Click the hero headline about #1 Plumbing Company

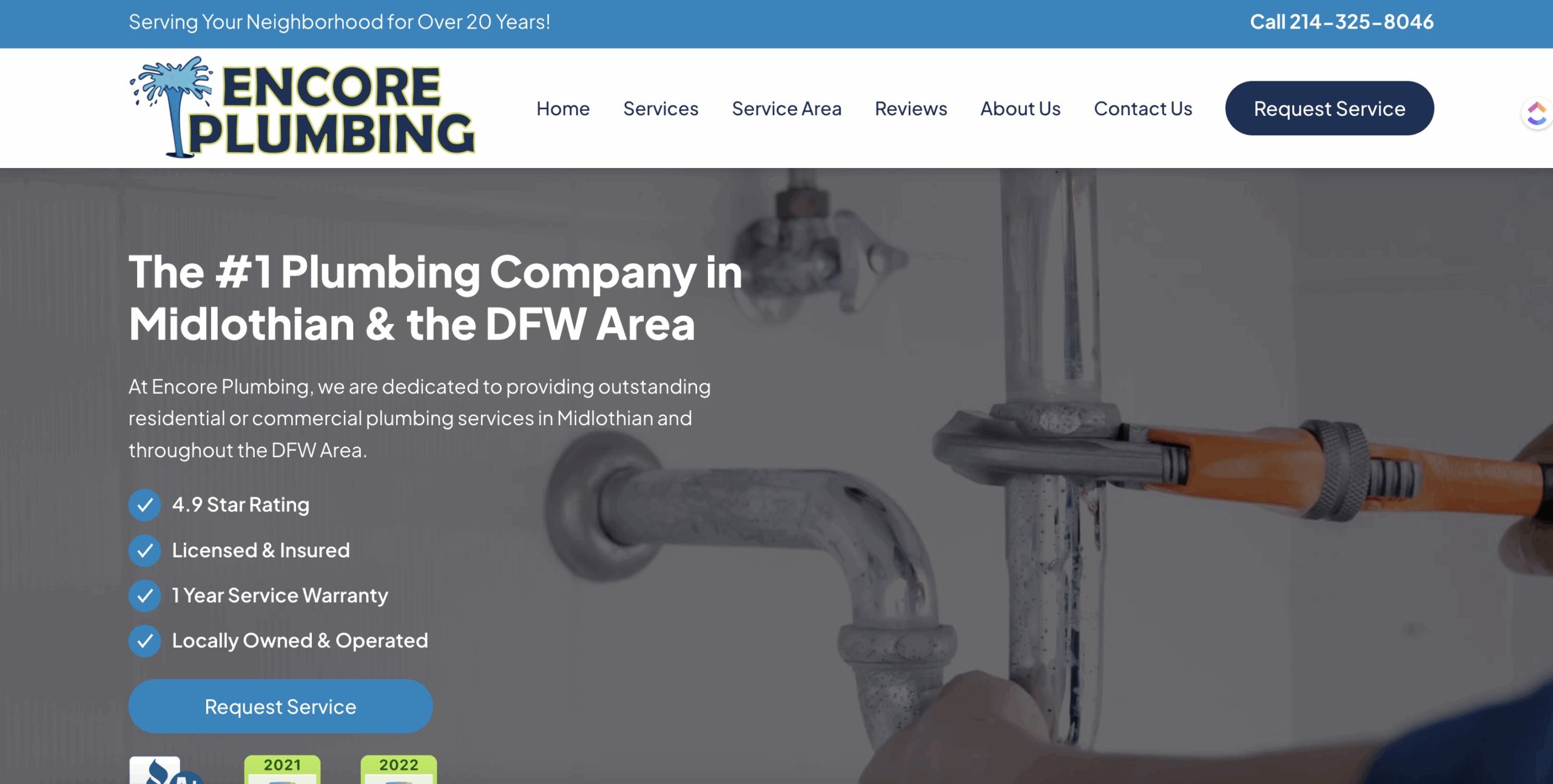[436, 298]
